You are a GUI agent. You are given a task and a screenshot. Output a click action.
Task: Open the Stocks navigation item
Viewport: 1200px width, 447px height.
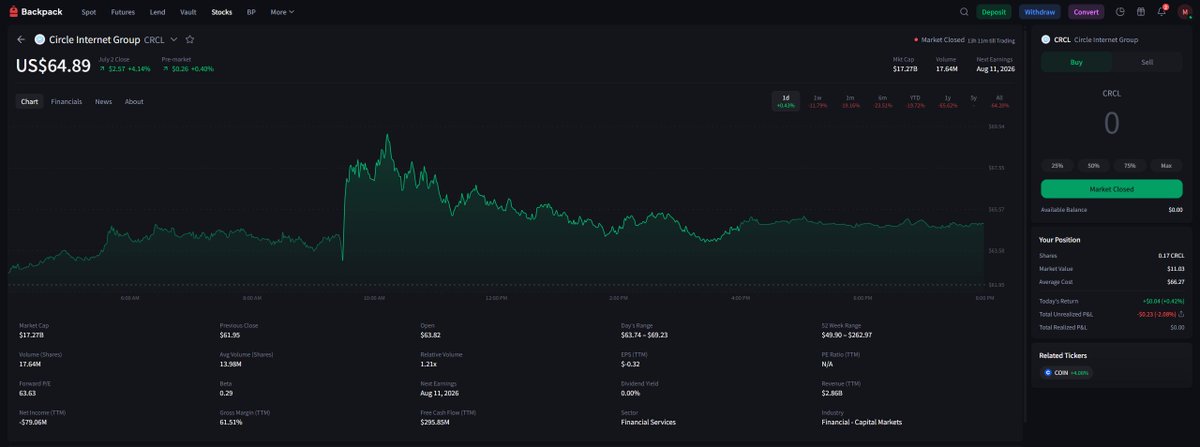[222, 12]
